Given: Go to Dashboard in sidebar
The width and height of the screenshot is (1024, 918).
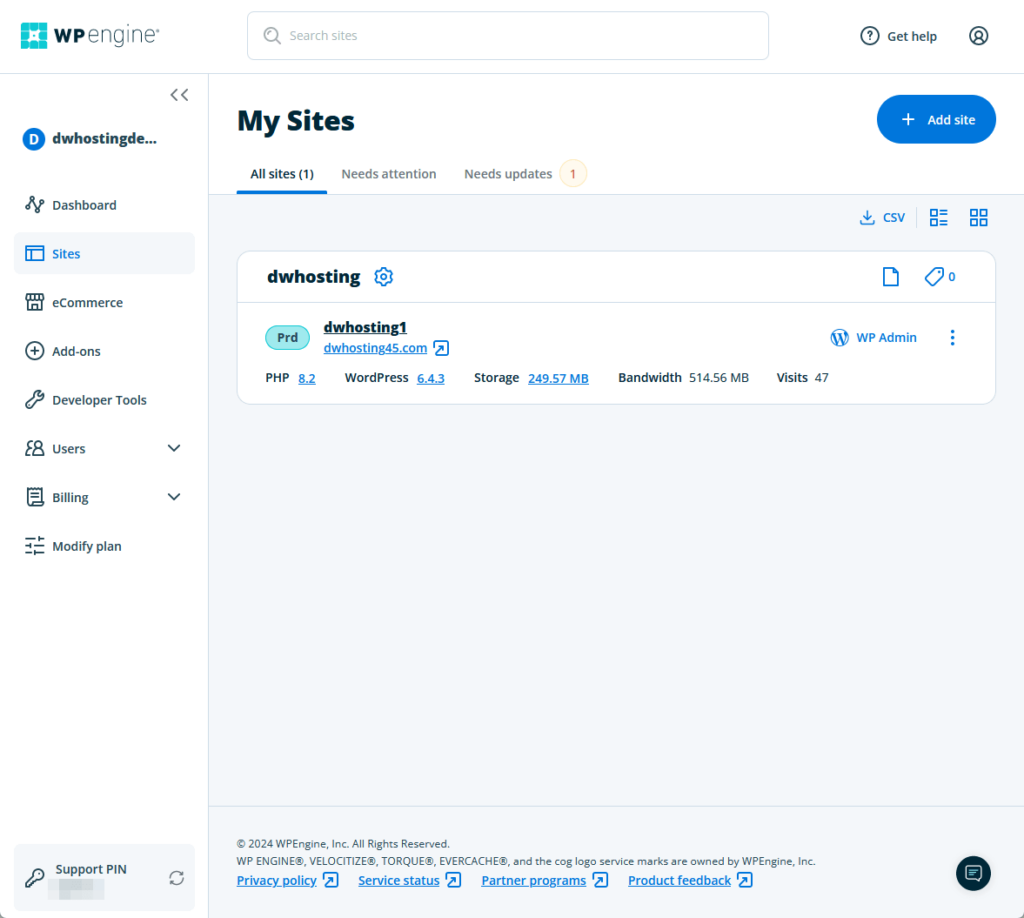Looking at the screenshot, I should [x=104, y=205].
